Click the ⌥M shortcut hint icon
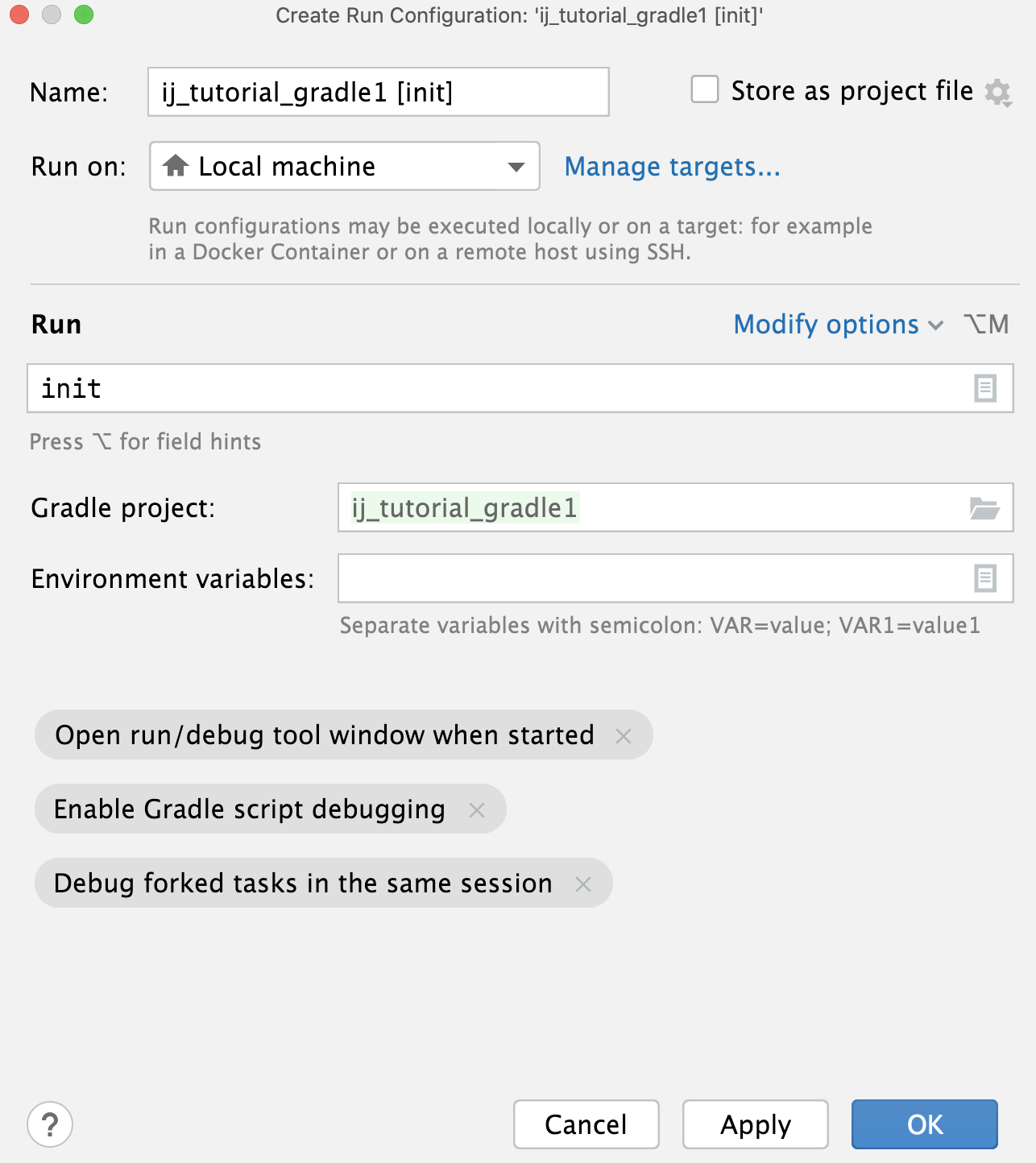 point(984,325)
